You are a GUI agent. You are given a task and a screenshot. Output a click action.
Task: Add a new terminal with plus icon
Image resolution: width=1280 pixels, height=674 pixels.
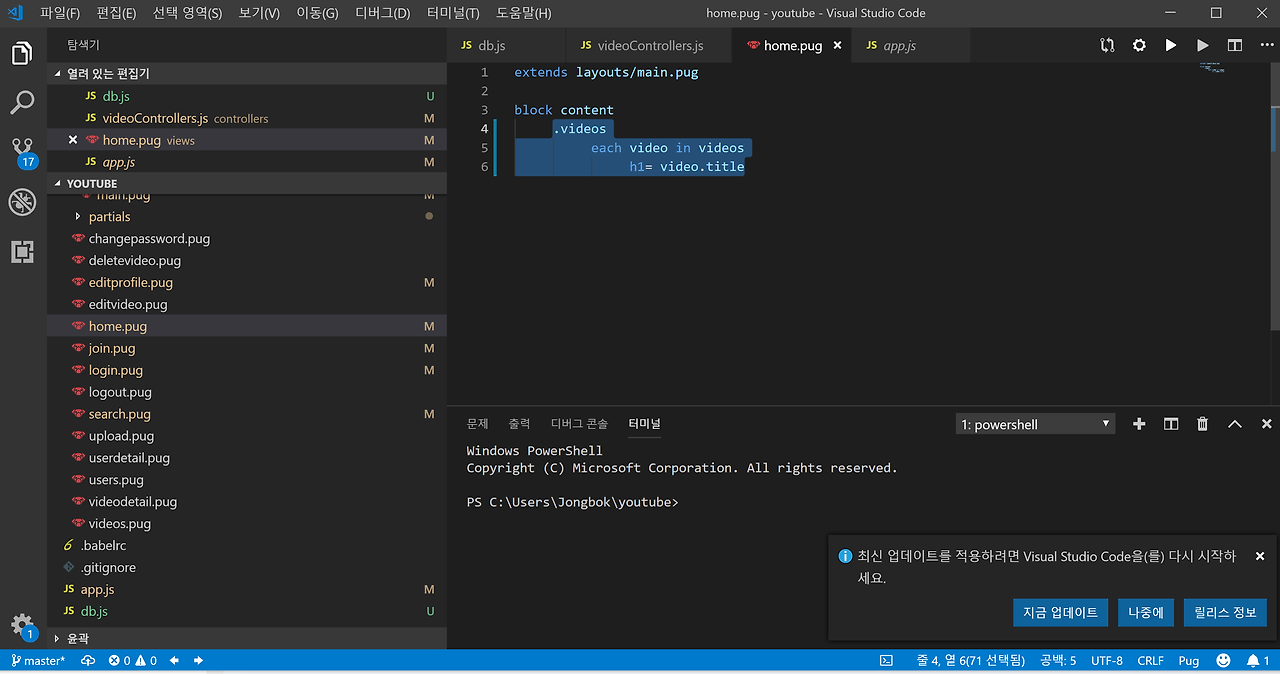(1139, 424)
